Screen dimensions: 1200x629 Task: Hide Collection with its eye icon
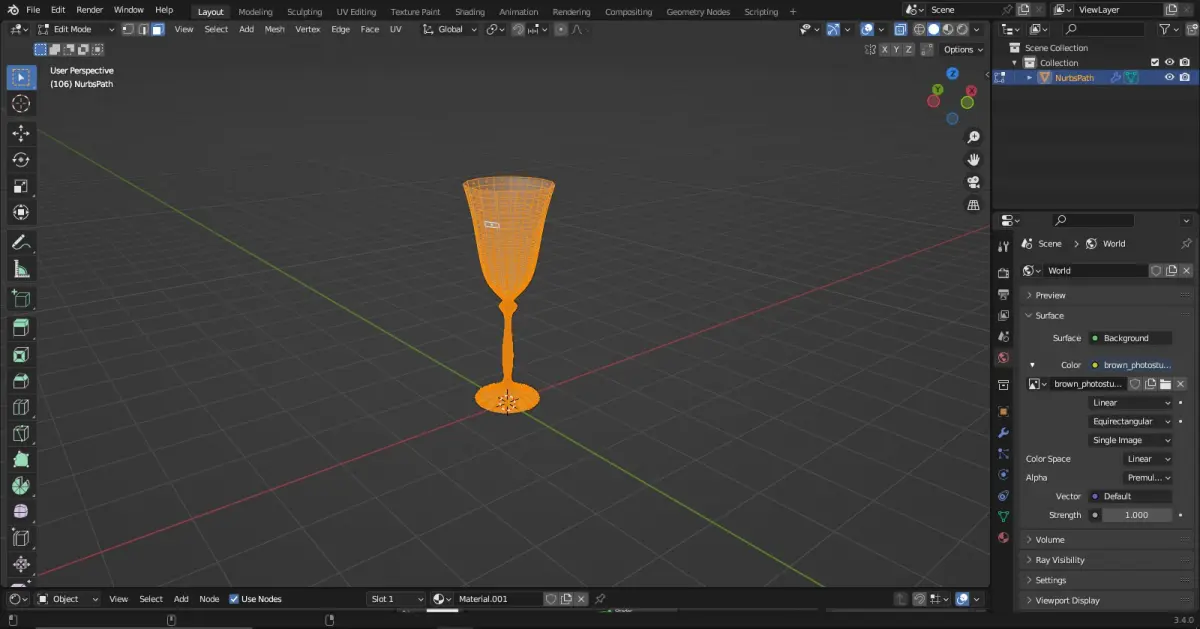pos(1169,63)
